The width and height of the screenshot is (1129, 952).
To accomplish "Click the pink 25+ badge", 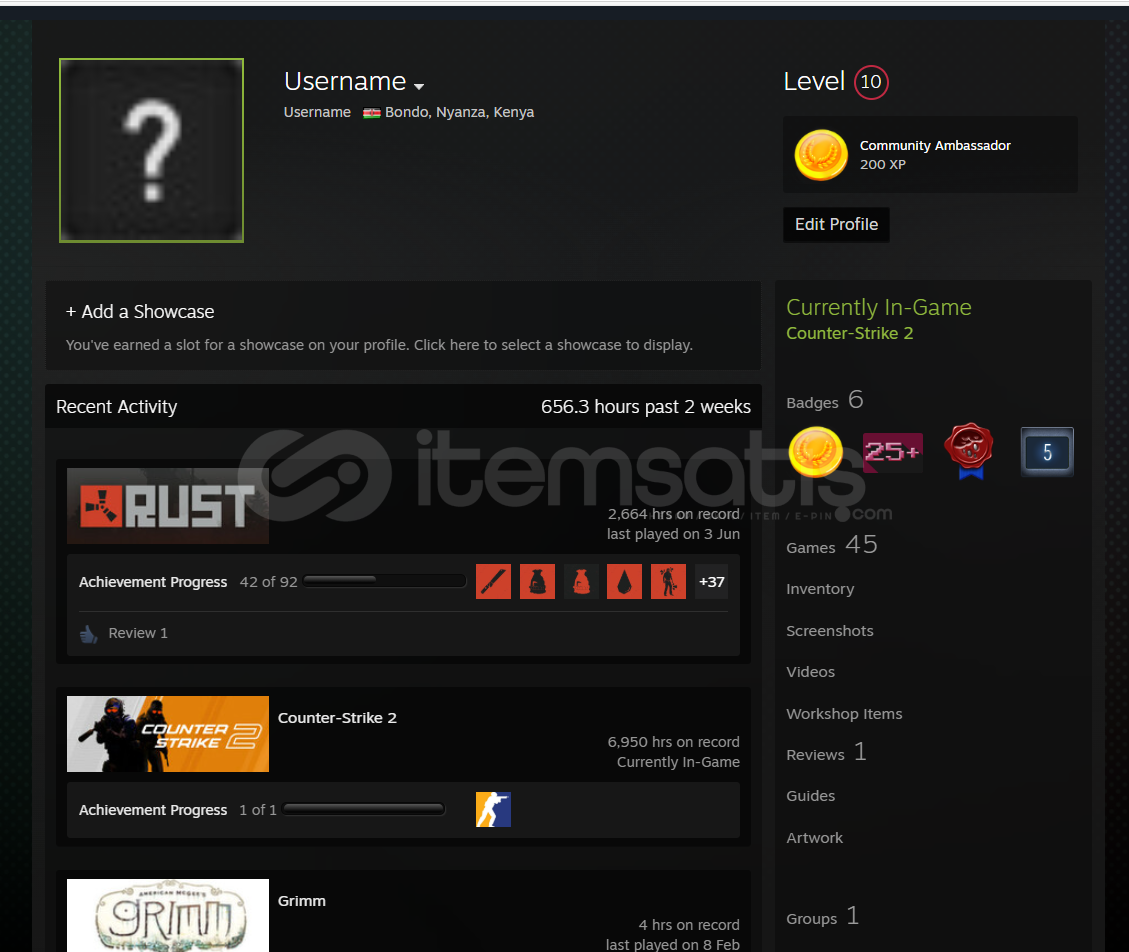I will [x=892, y=452].
